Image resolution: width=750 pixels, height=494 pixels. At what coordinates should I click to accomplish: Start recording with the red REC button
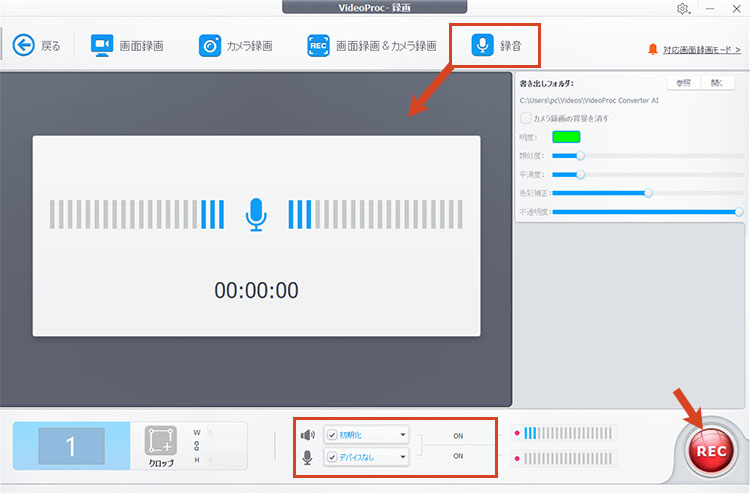[711, 451]
